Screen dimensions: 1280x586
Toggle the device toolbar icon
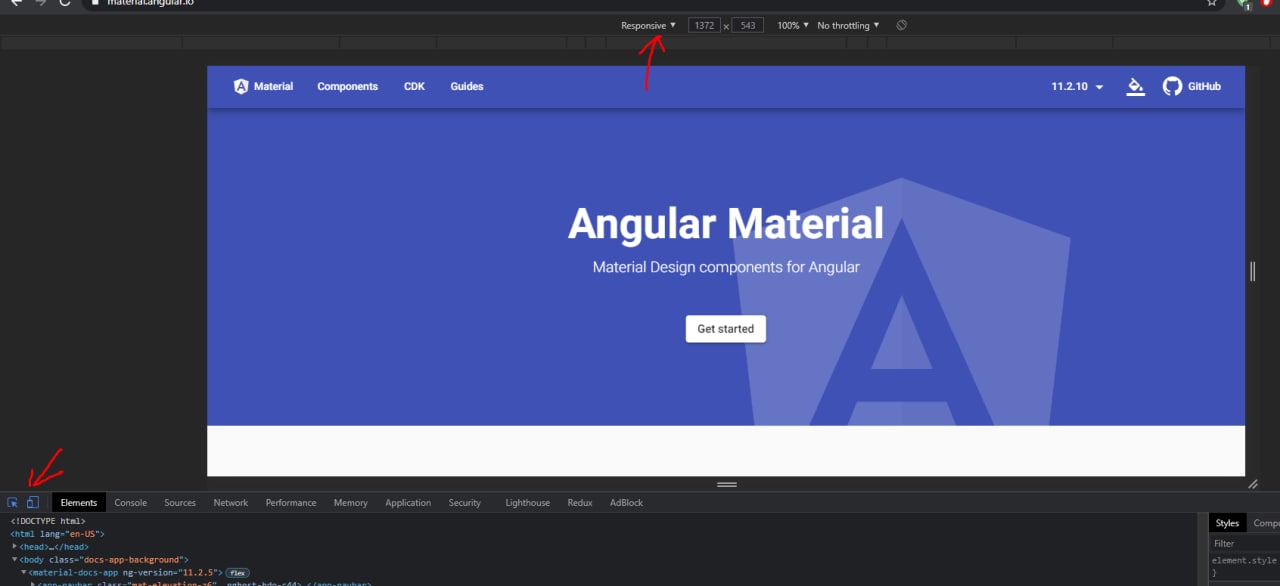click(32, 502)
